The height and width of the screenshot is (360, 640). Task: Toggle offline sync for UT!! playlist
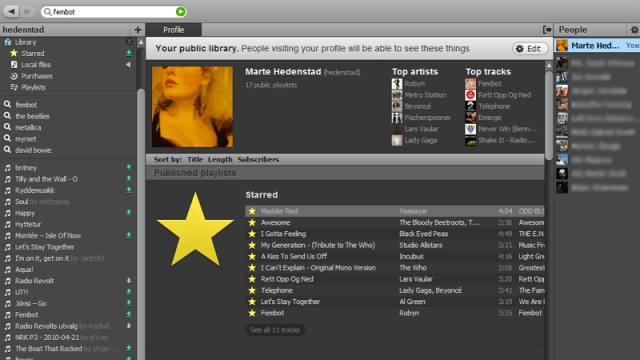(129, 292)
